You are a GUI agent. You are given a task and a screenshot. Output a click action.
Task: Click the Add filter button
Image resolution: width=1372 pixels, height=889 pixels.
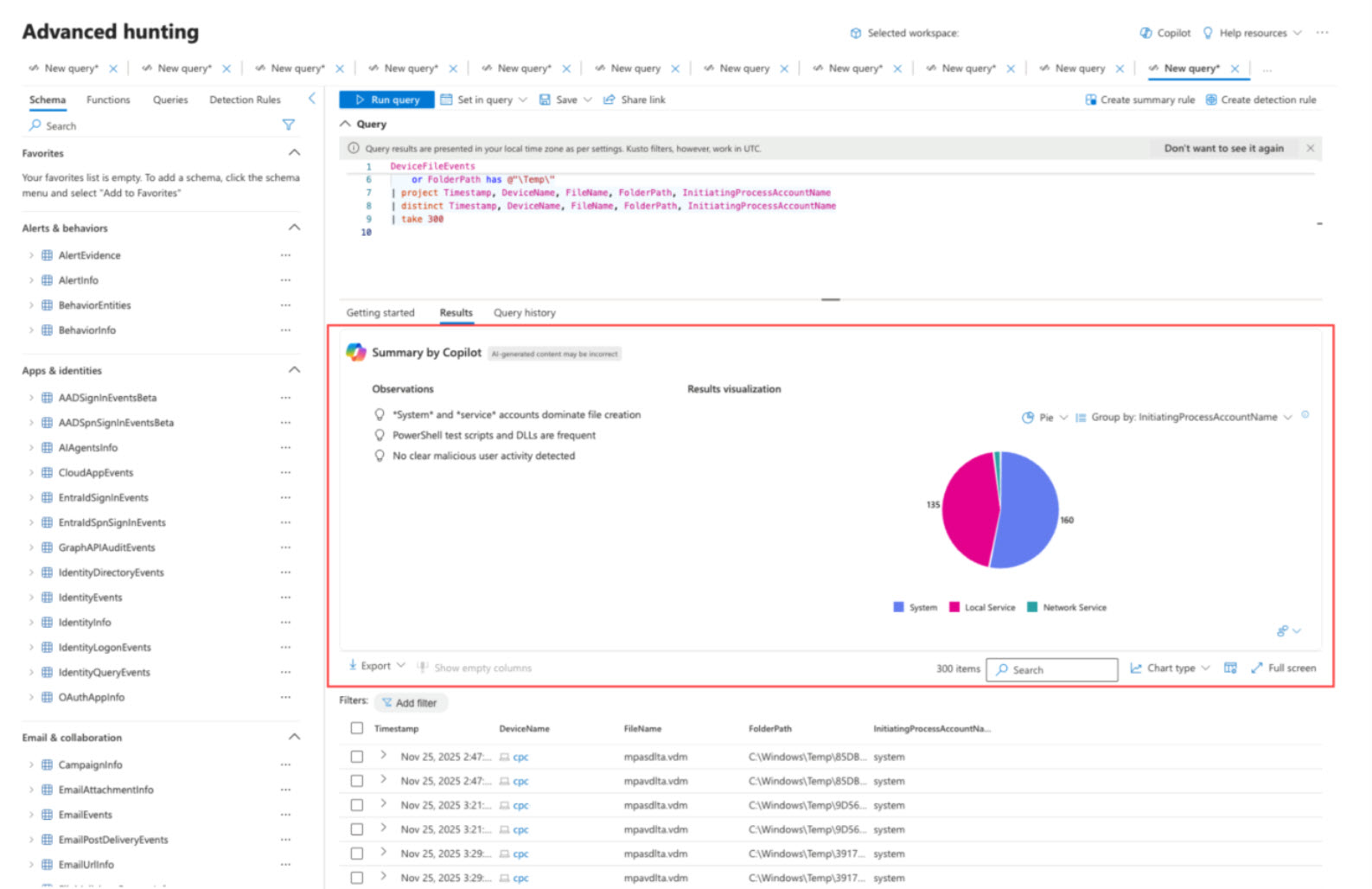[410, 703]
